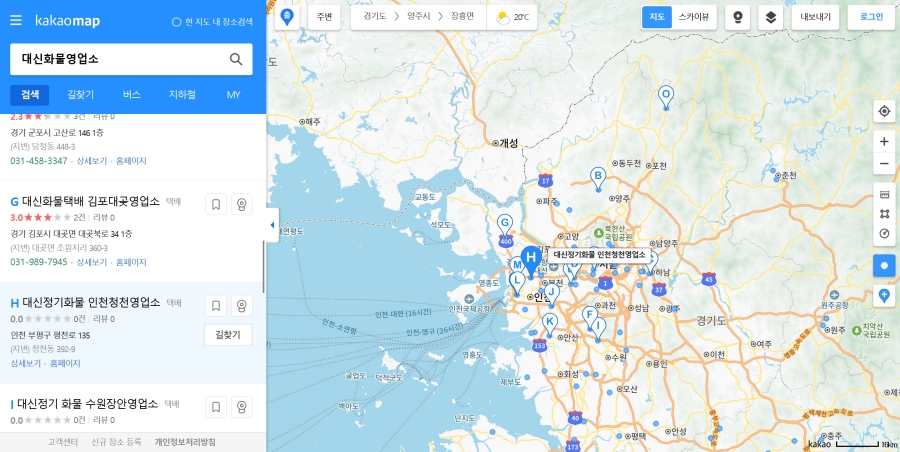Open map layers icon
Viewport: 900px width, 452px height.
[771, 17]
